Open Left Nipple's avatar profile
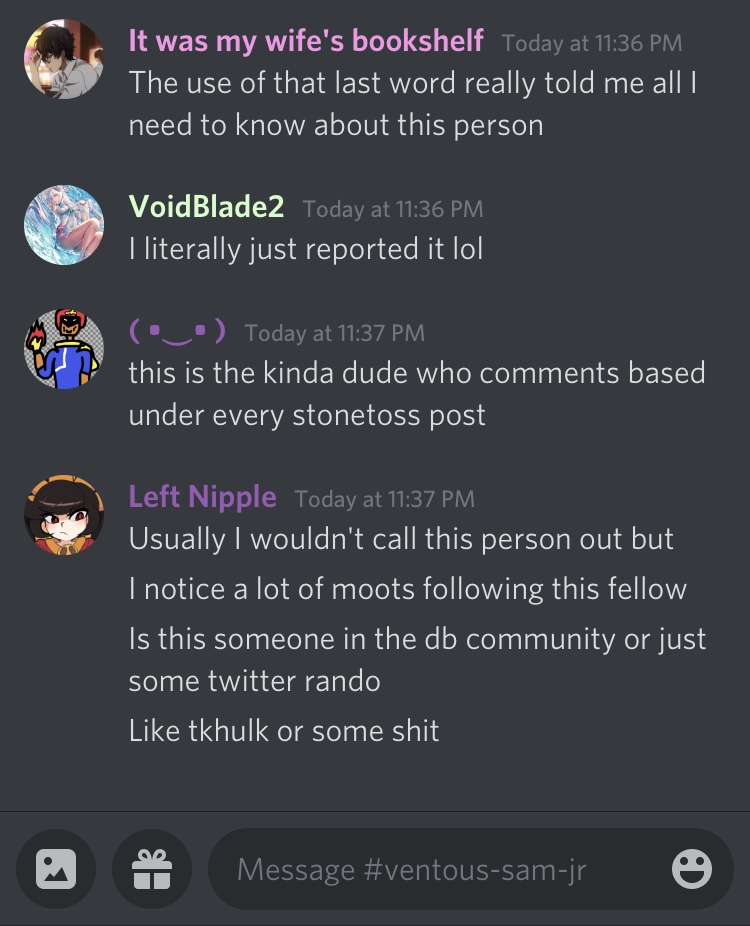The image size is (750, 926). 64,515
